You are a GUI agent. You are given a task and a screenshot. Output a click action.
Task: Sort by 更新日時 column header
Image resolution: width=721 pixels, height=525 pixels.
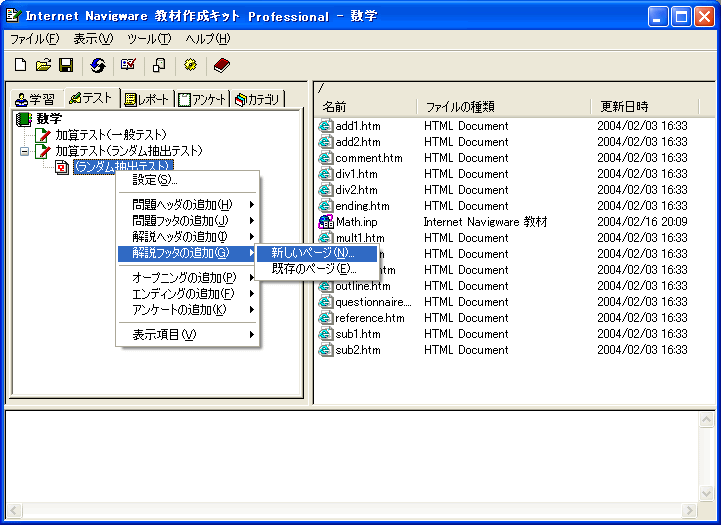pos(645,107)
